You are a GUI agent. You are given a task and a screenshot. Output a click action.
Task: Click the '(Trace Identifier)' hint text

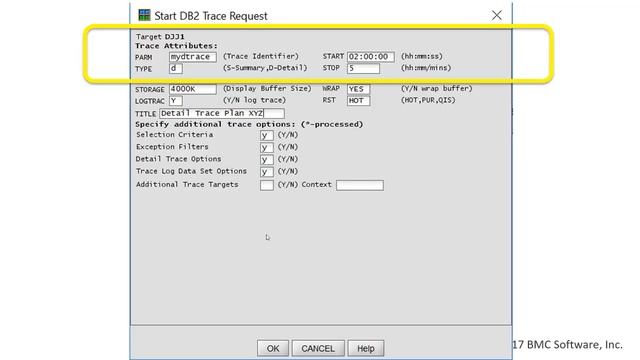pos(261,56)
